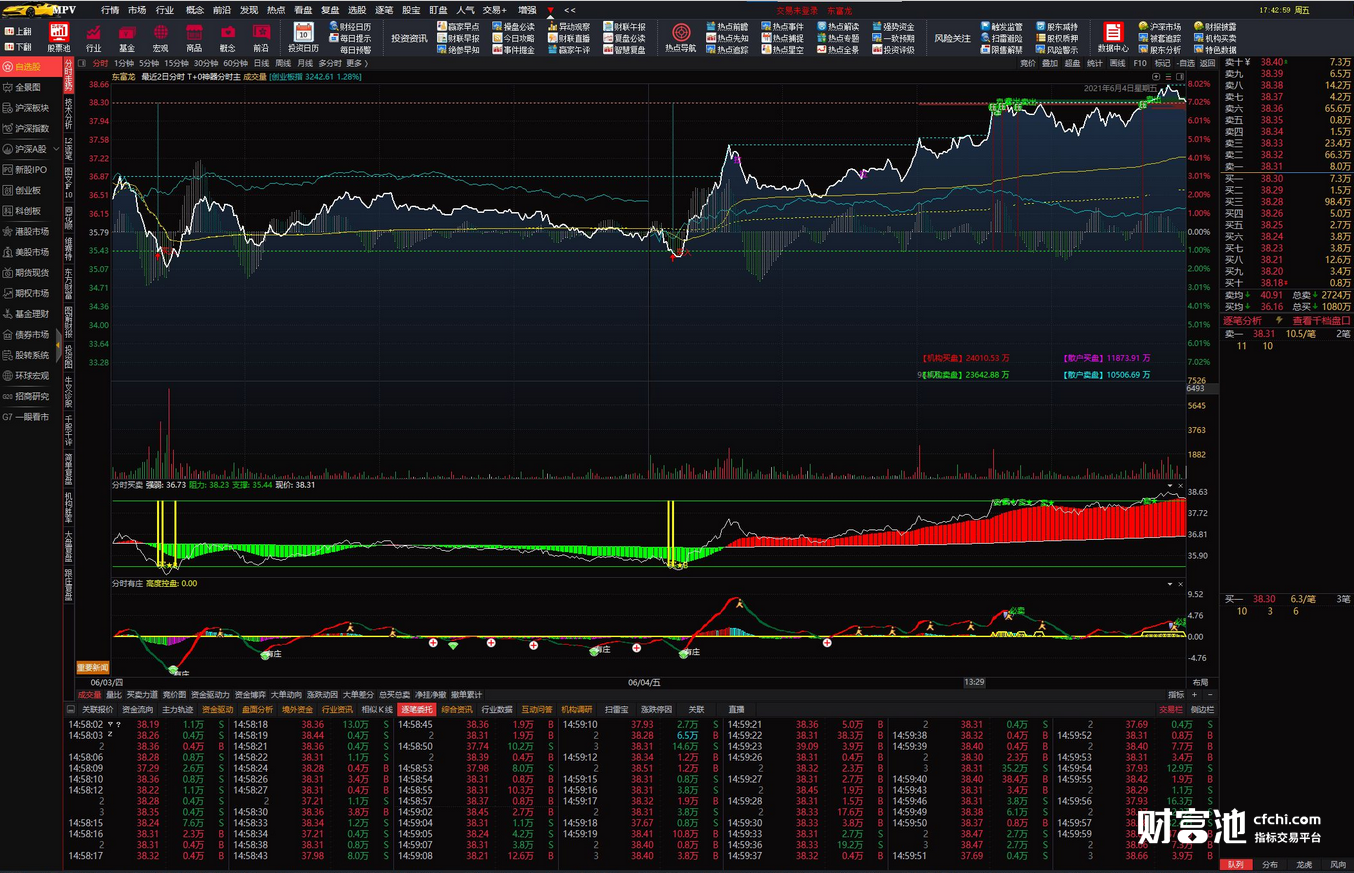Image resolution: width=1354 pixels, height=873 pixels.
Task: Open the 选股 menu
Action: [x=356, y=10]
